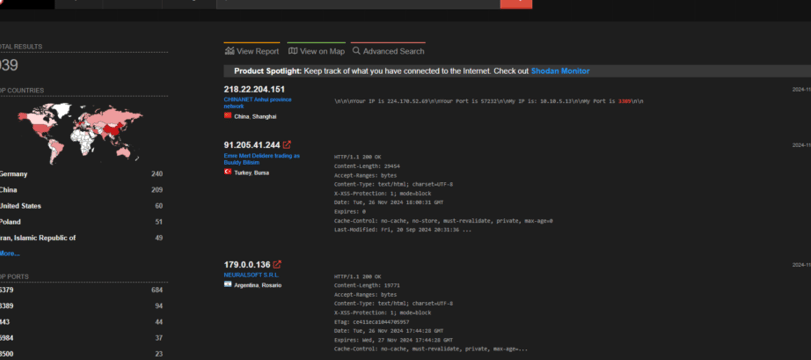This screenshot has width=811, height=360.
Task: Click the red search button in the top bar
Action: 516,4
